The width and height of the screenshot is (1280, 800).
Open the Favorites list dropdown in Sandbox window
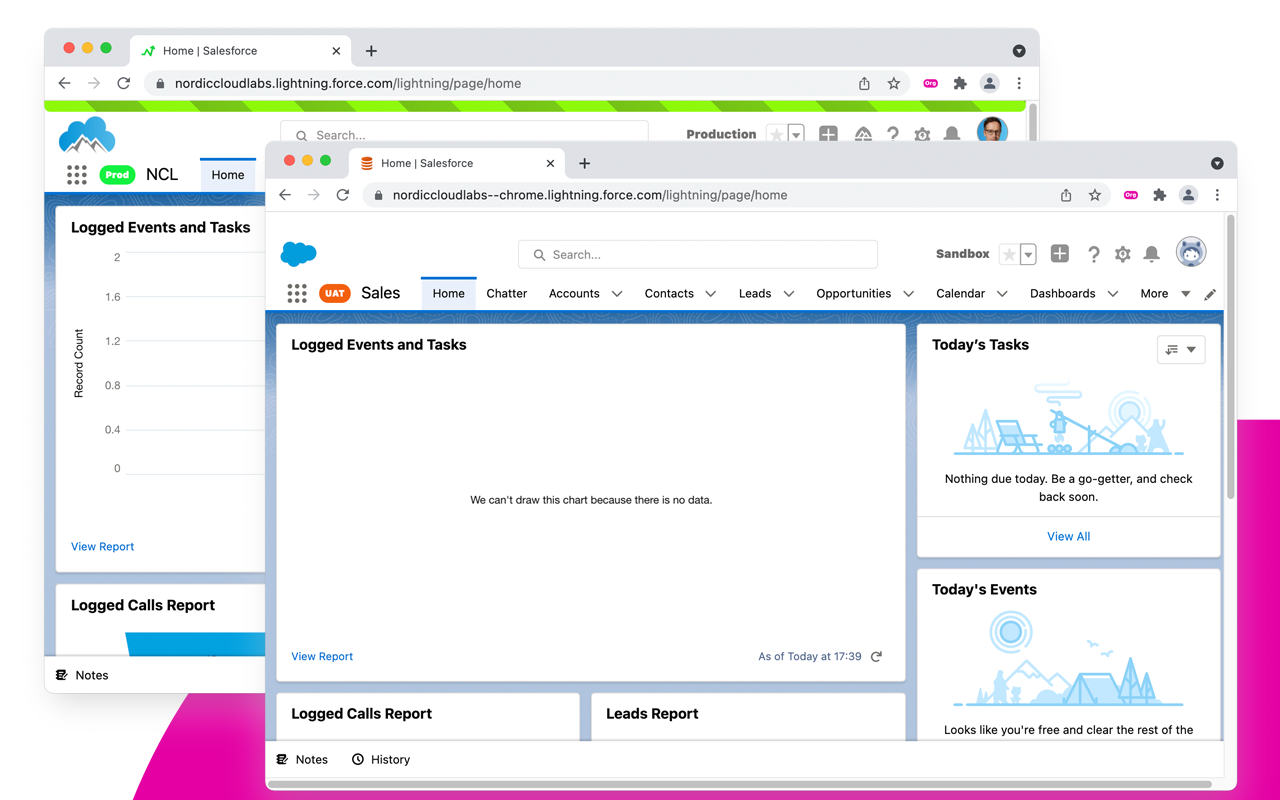(1028, 254)
